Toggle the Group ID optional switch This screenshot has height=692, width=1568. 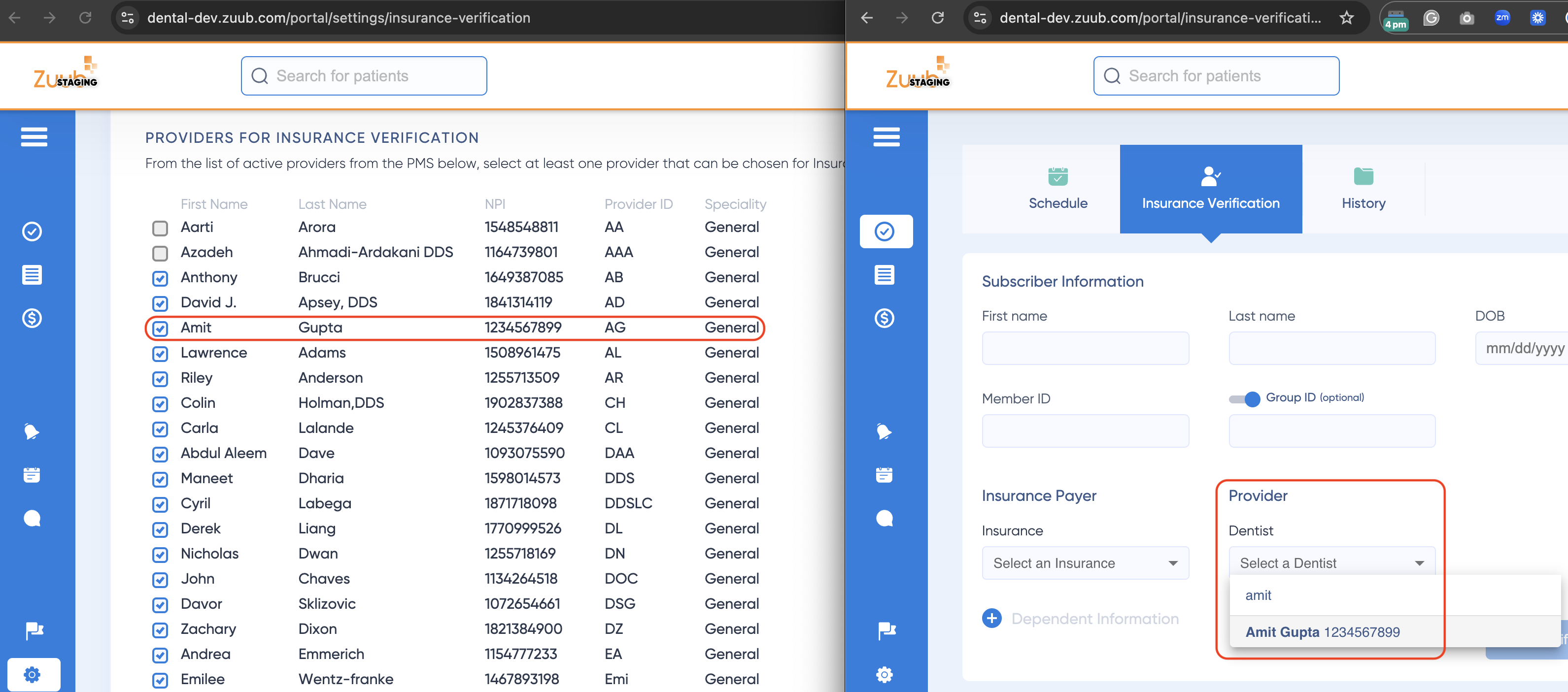click(x=1245, y=398)
